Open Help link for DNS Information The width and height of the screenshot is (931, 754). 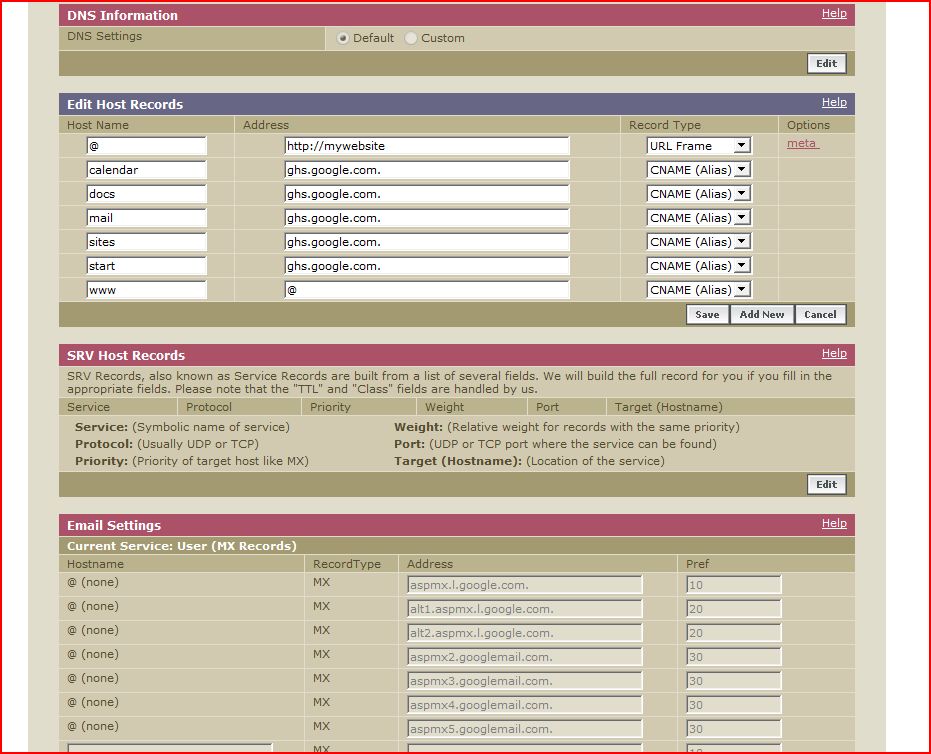[x=834, y=13]
